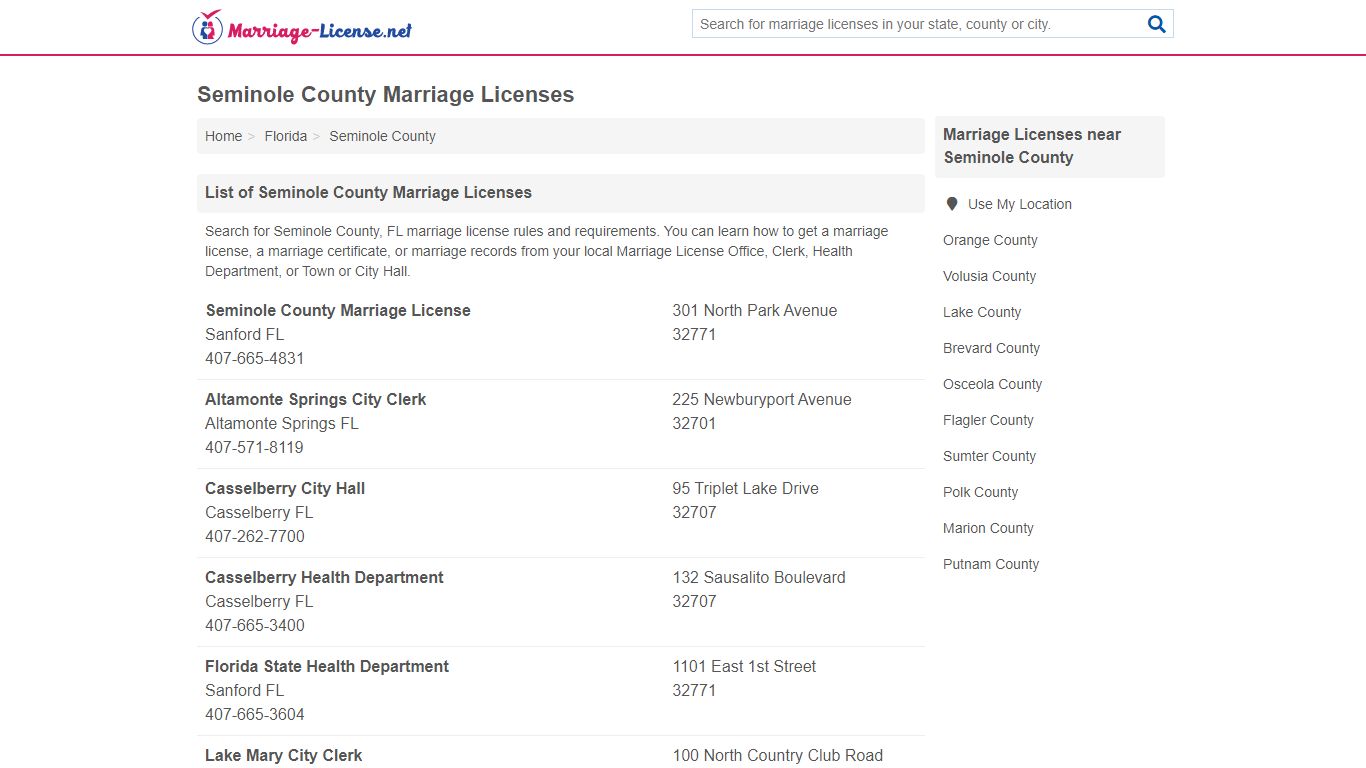Click the Marriage-License.net logo
This screenshot has height=768, width=1366.
302,27
